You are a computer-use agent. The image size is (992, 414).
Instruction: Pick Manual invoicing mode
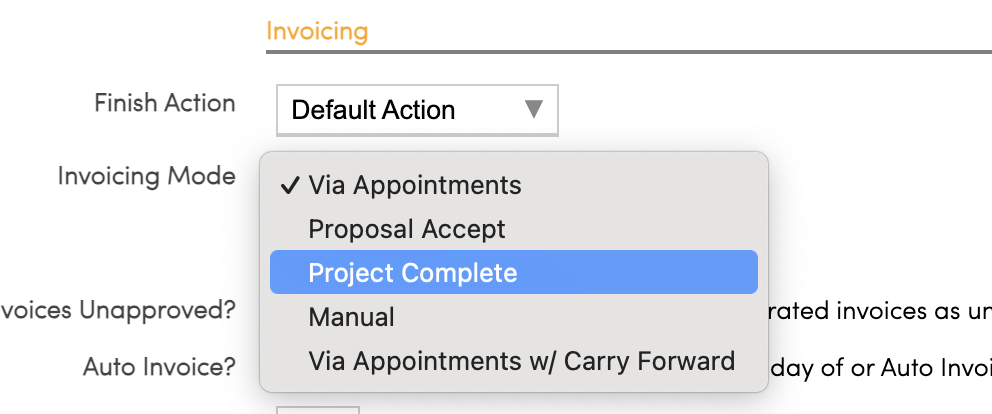(x=352, y=317)
